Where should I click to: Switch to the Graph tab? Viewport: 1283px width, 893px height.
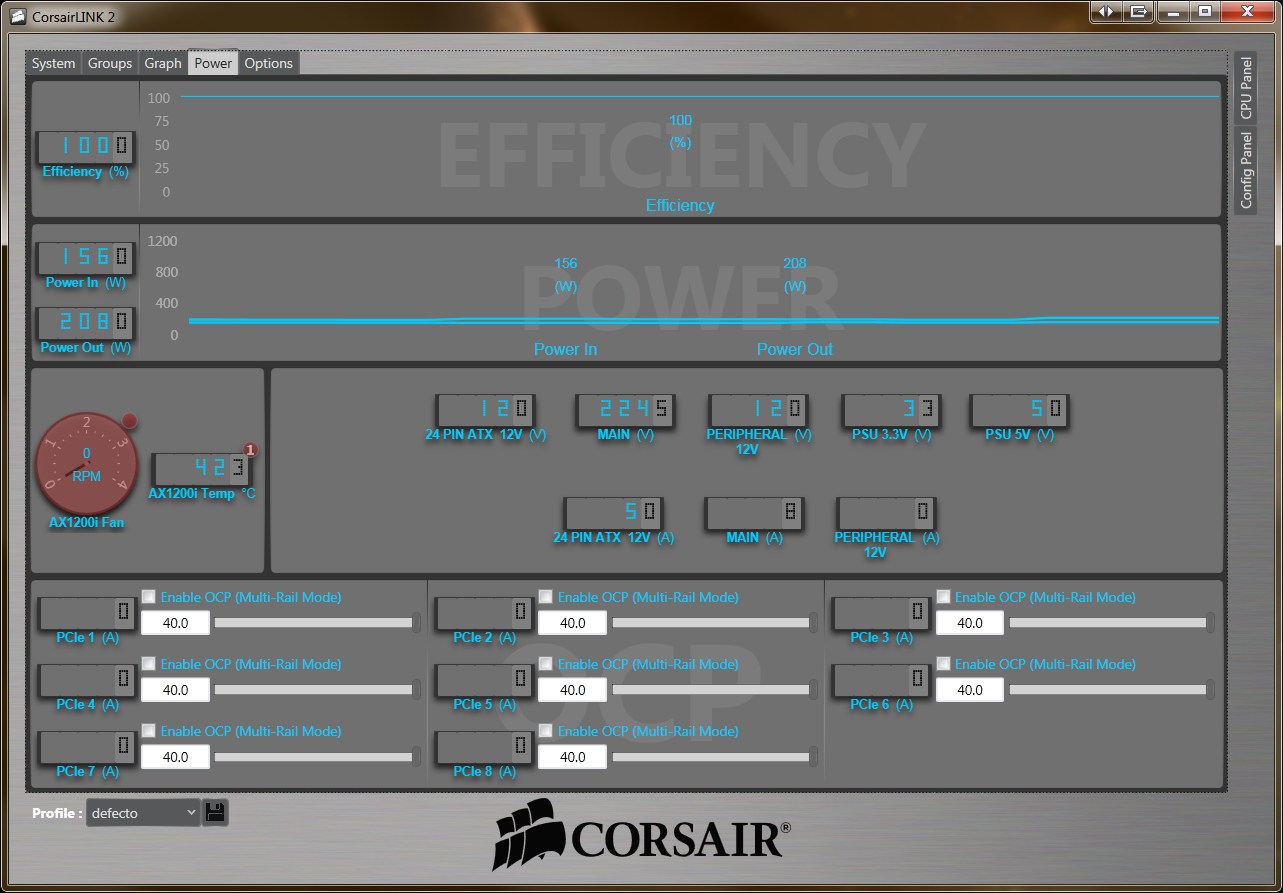[x=163, y=63]
